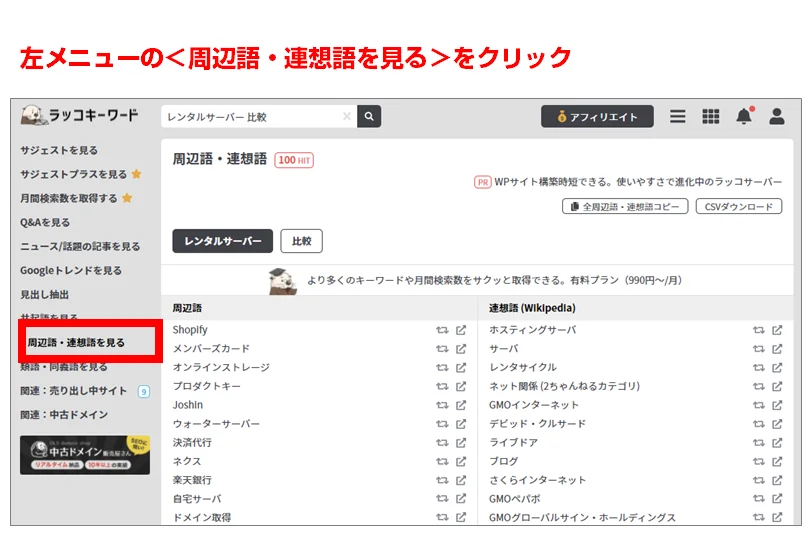Click re-search icon for ホスティングサーバ
810x540 pixels.
click(x=759, y=330)
